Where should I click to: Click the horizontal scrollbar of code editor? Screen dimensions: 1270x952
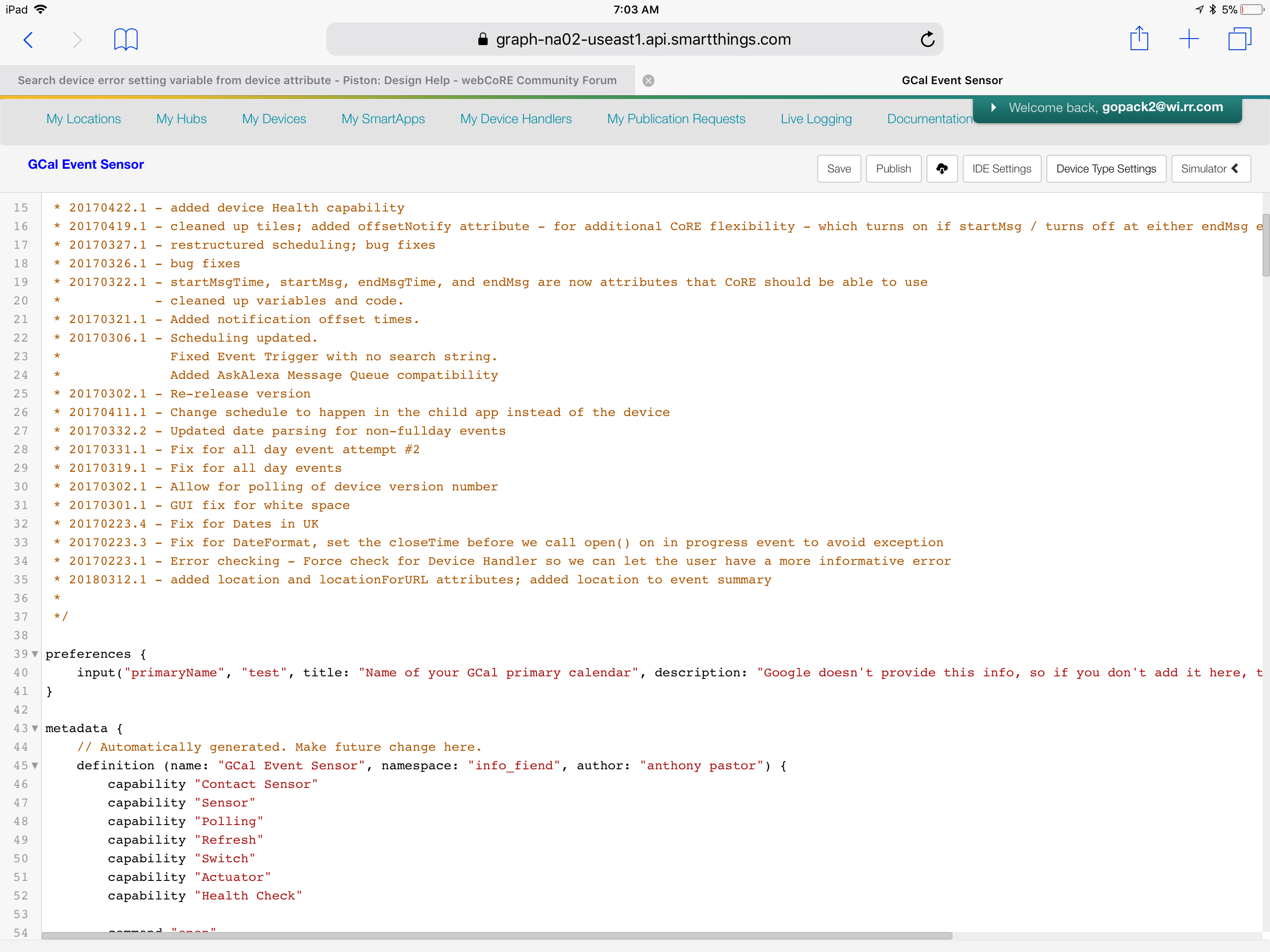coord(496,935)
